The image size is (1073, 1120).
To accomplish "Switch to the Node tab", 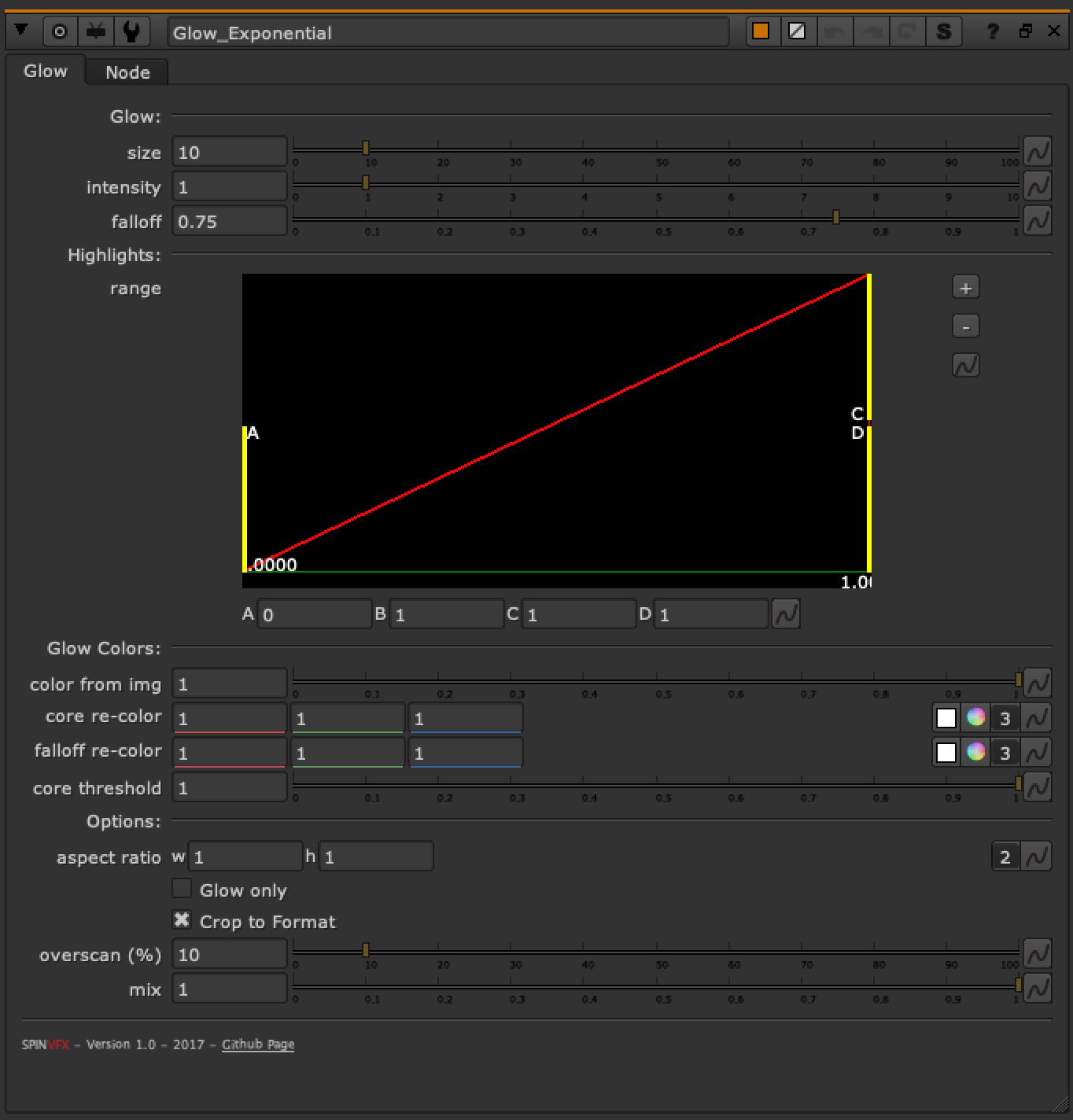I will pos(127,72).
